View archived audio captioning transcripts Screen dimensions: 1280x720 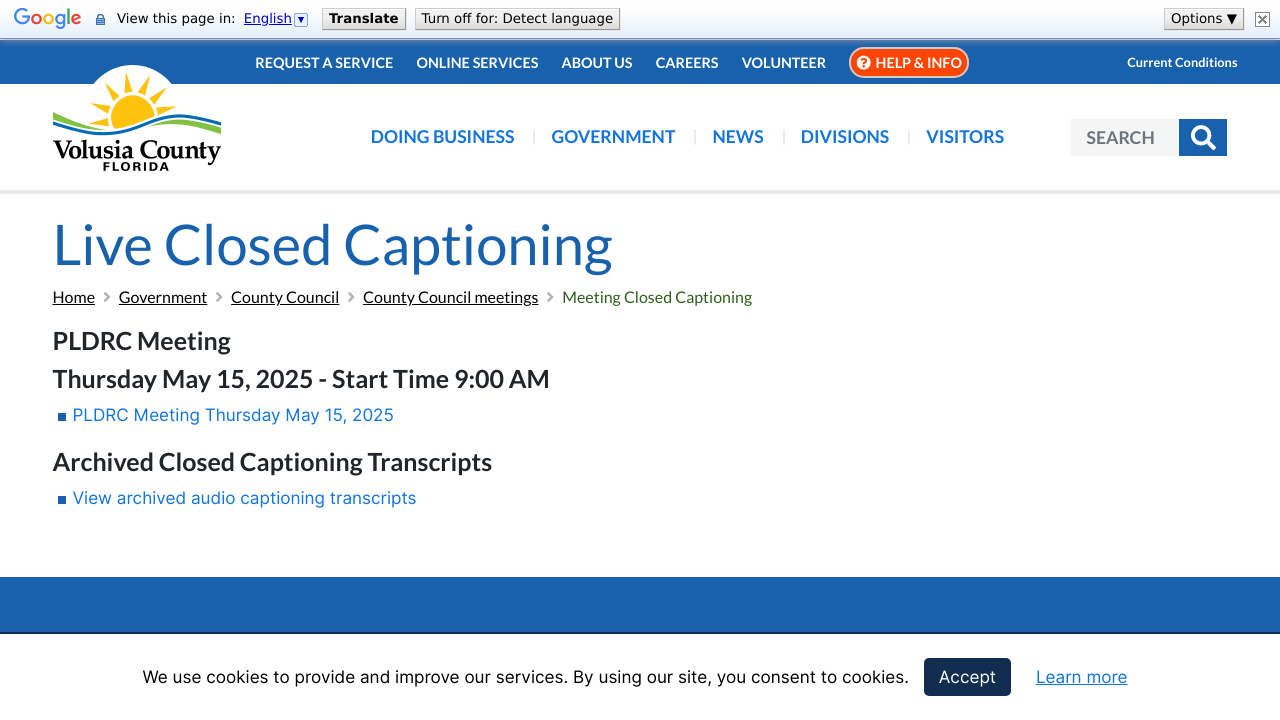point(244,497)
